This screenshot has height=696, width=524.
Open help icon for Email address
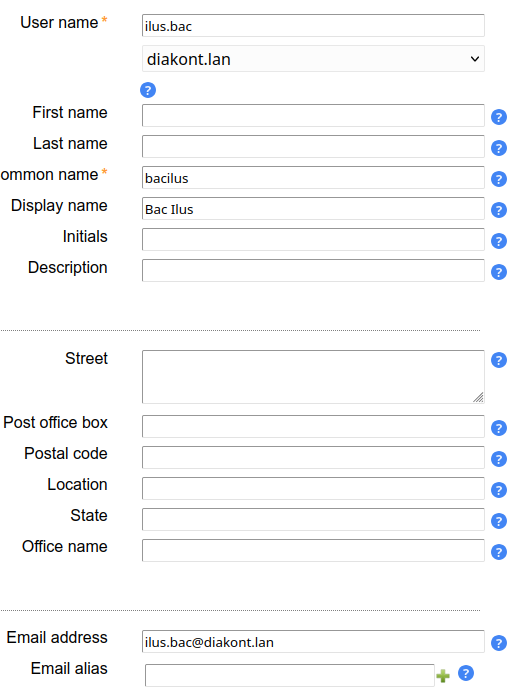[499, 643]
